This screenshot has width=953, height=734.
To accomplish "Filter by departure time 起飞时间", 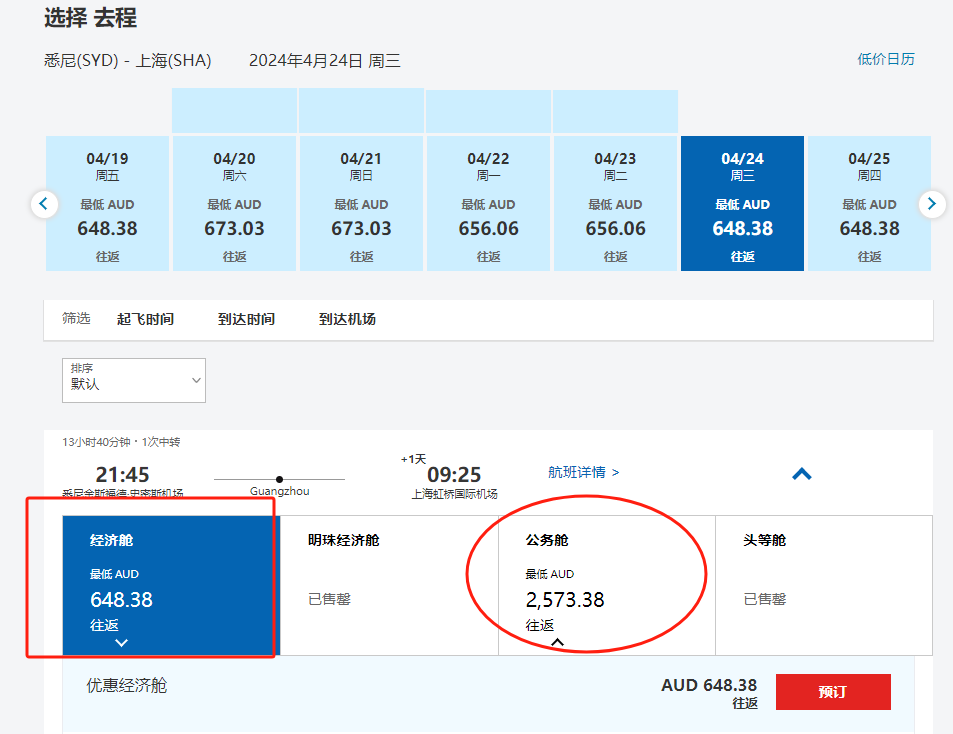I will [x=145, y=319].
